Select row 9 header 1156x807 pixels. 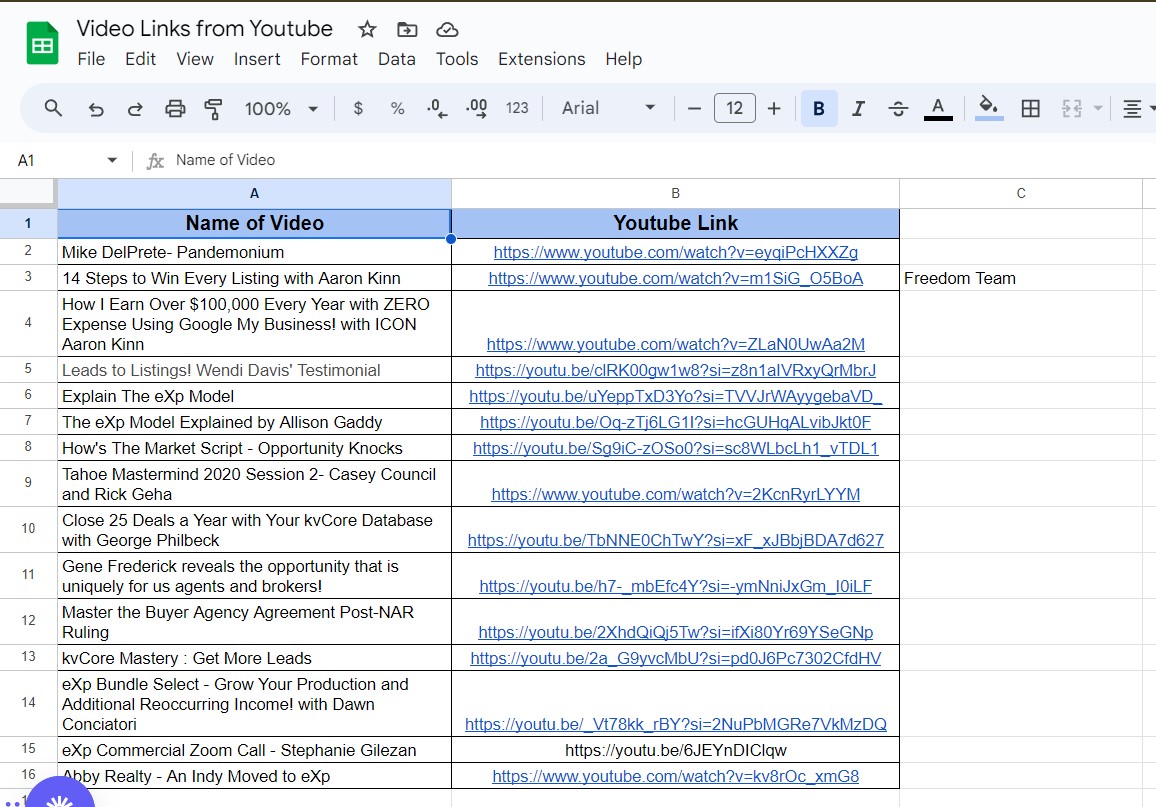click(28, 483)
